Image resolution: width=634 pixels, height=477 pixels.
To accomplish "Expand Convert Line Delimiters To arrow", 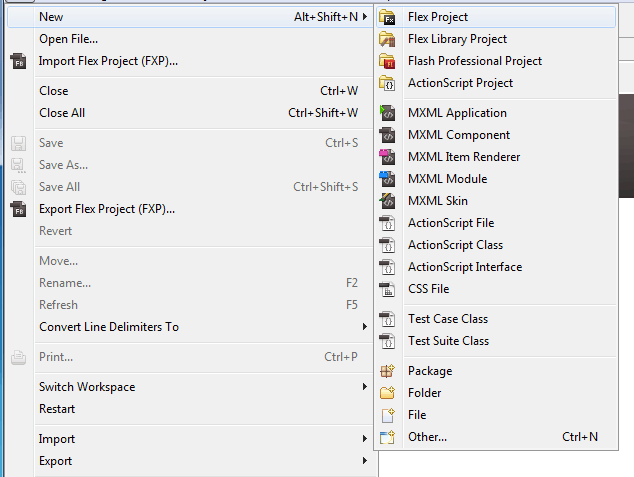I will pos(365,327).
